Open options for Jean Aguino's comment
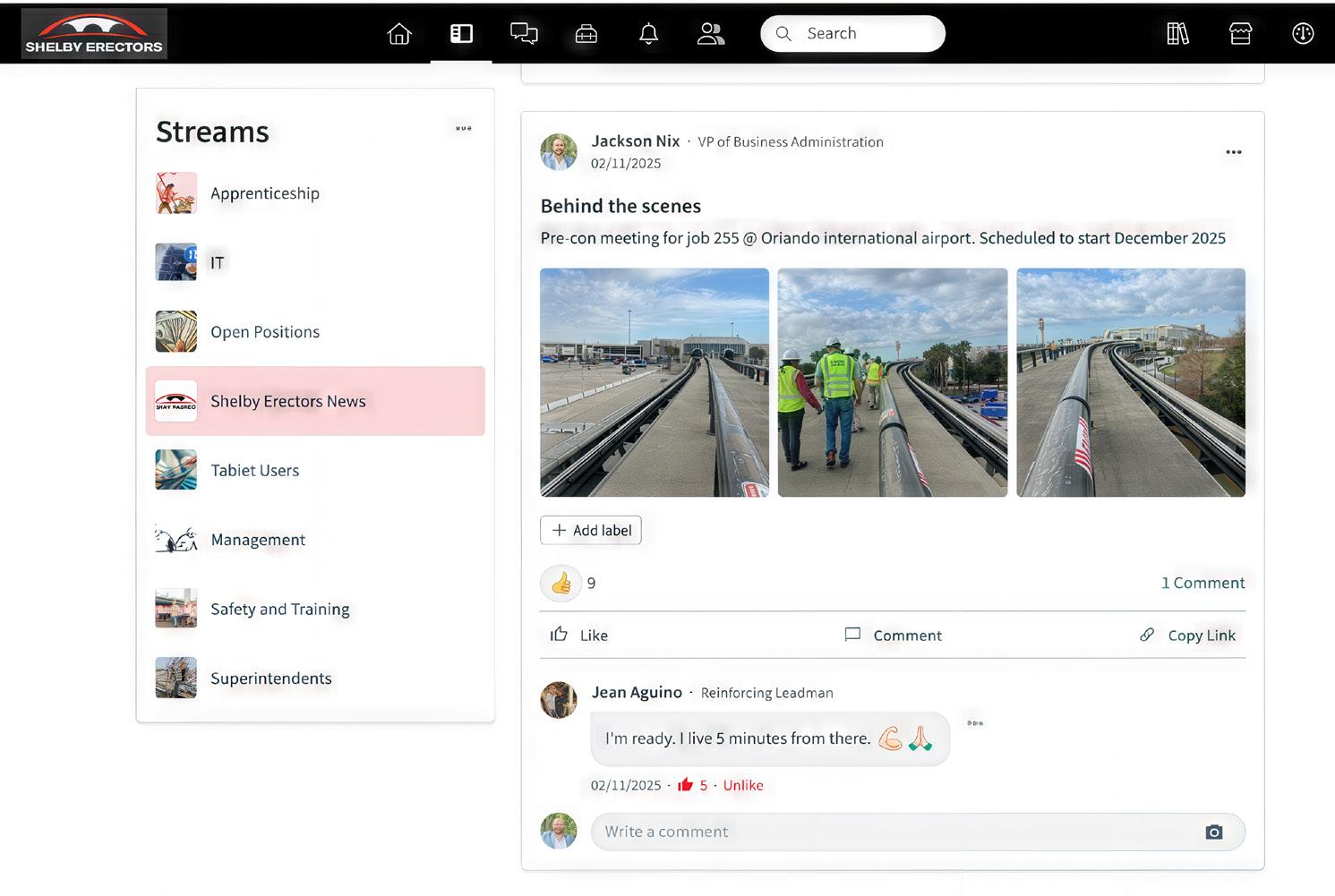 point(975,722)
